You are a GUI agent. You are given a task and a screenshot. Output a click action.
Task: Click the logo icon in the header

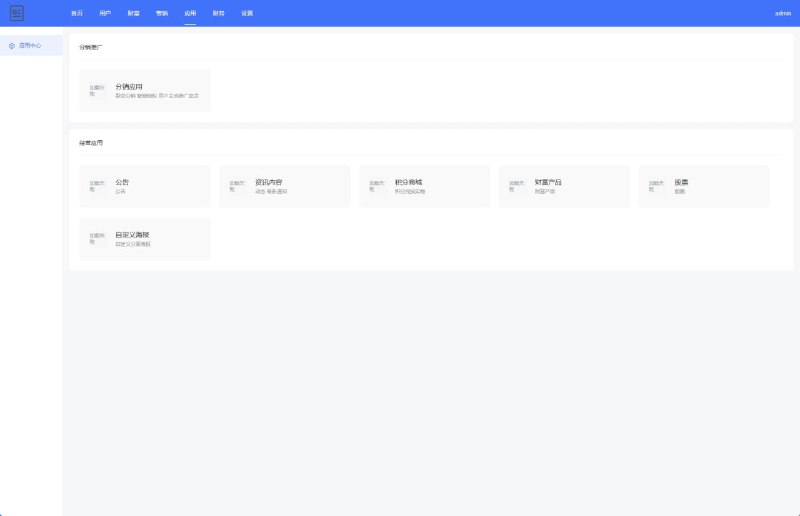pos(16,13)
